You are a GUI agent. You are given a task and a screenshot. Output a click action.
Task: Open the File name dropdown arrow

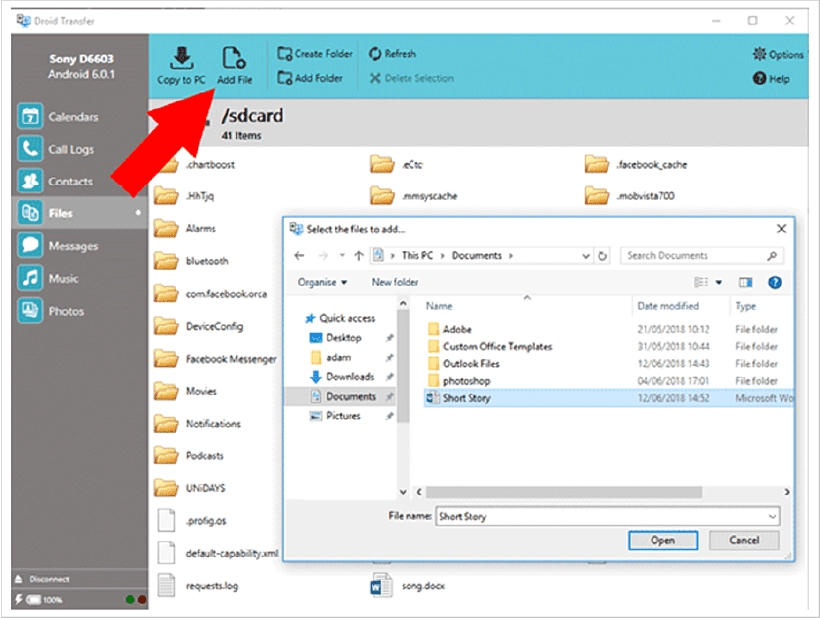click(771, 516)
